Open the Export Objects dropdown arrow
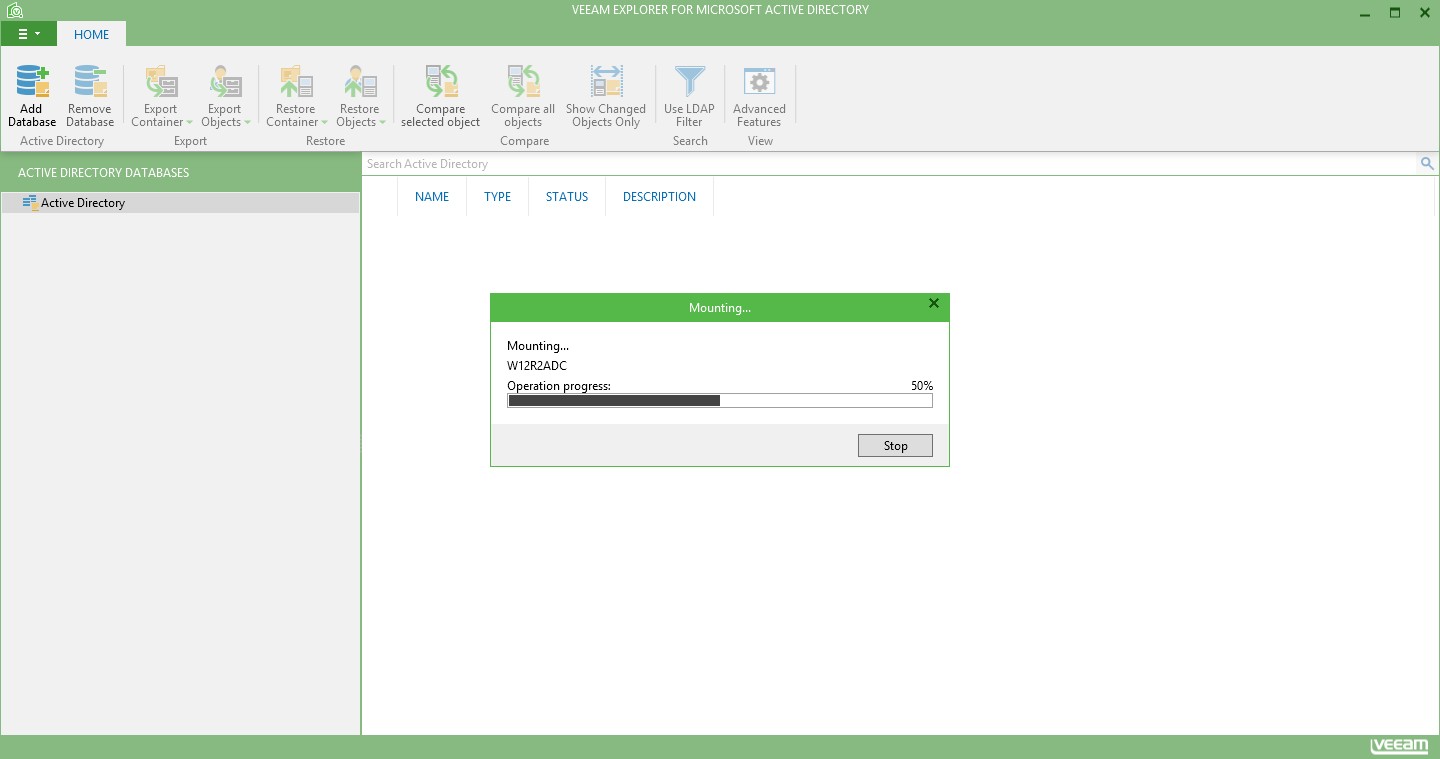Screen dimensions: 1440x759 (x=247, y=123)
